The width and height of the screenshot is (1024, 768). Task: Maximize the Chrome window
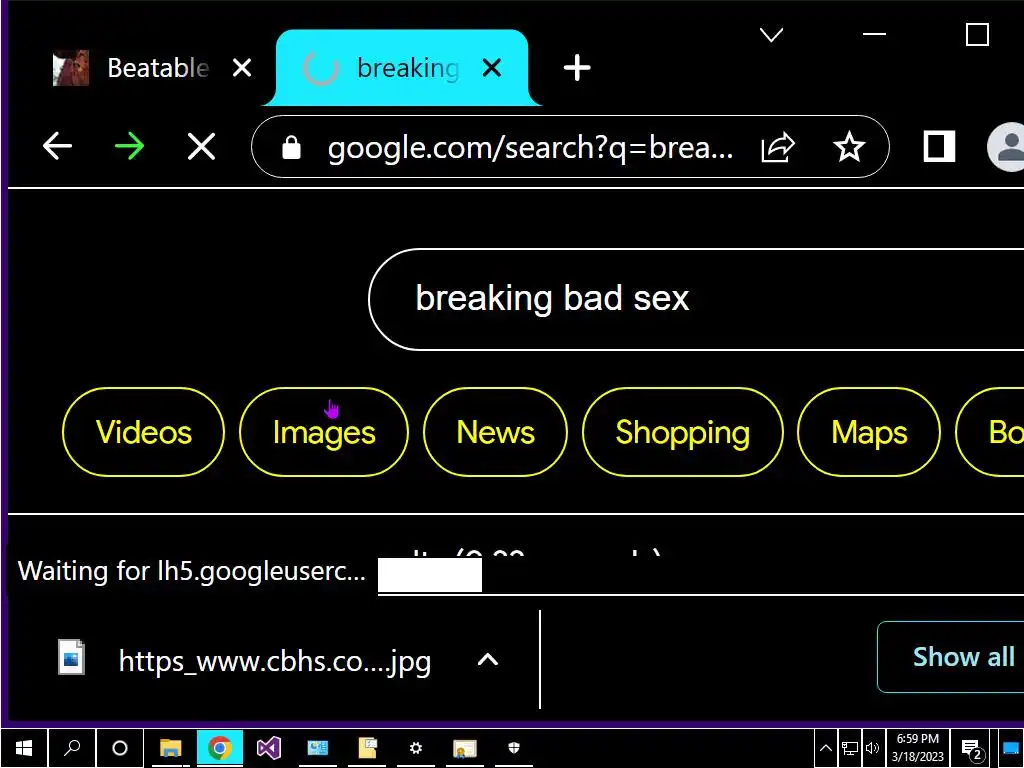(977, 35)
